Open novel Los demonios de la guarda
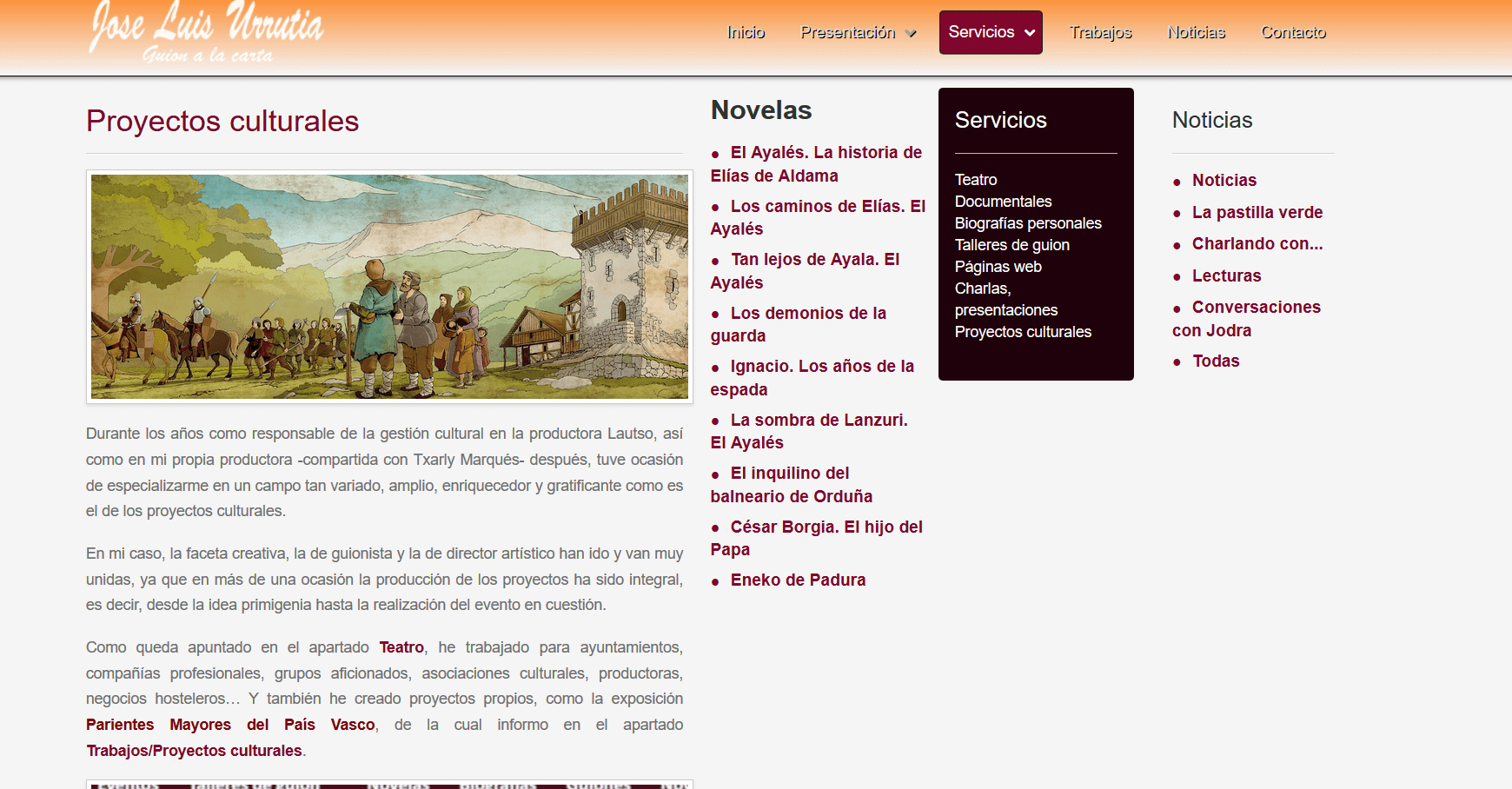 [798, 324]
